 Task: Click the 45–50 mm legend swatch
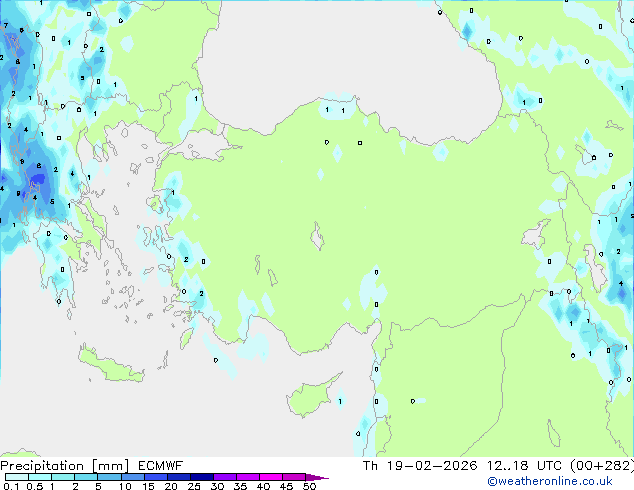pyautogui.click(x=294, y=477)
